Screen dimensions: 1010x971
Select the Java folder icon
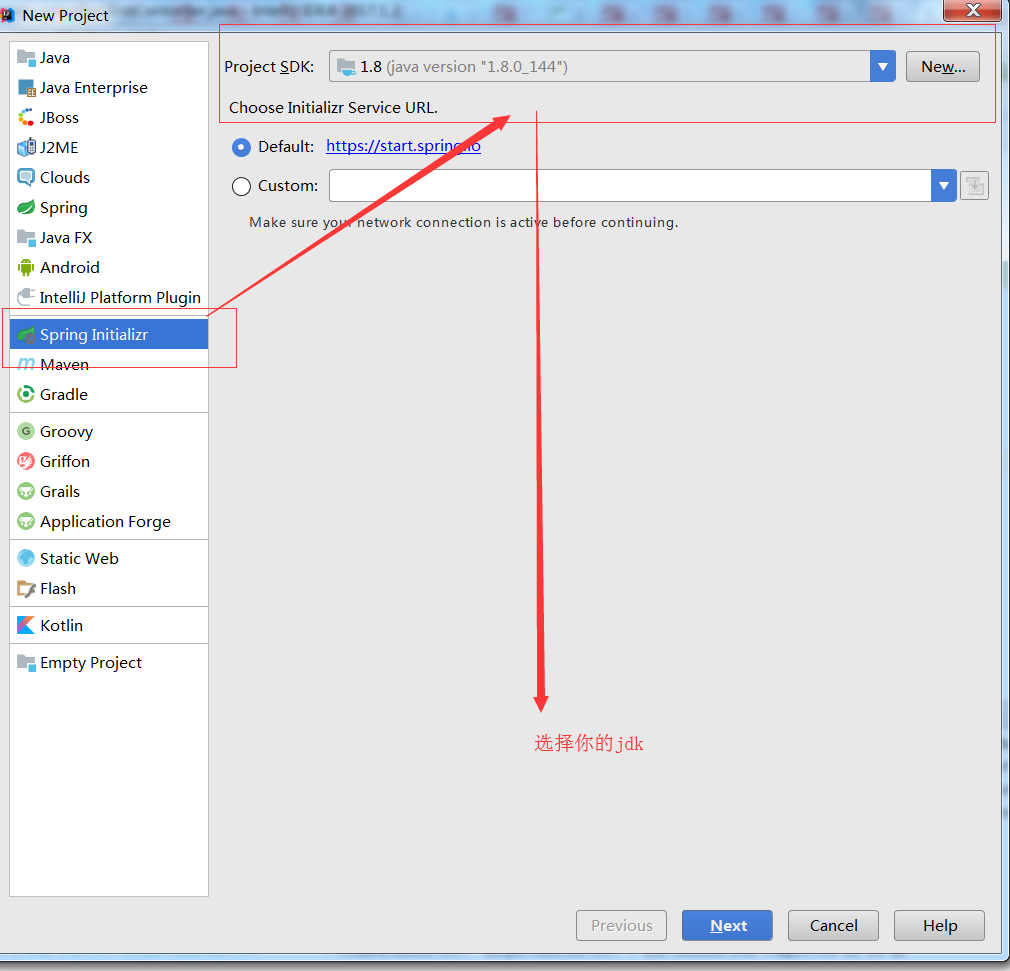26,58
